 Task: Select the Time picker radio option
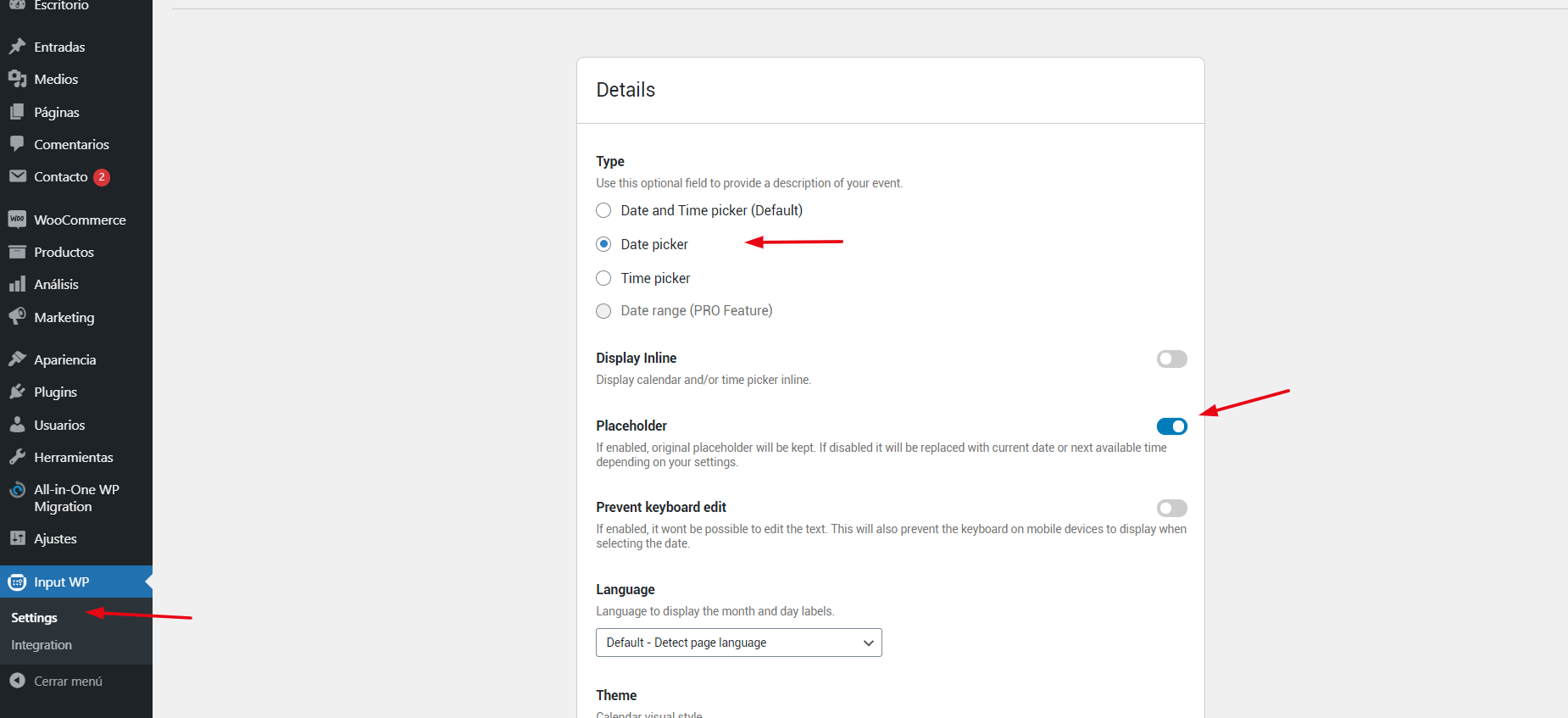603,278
